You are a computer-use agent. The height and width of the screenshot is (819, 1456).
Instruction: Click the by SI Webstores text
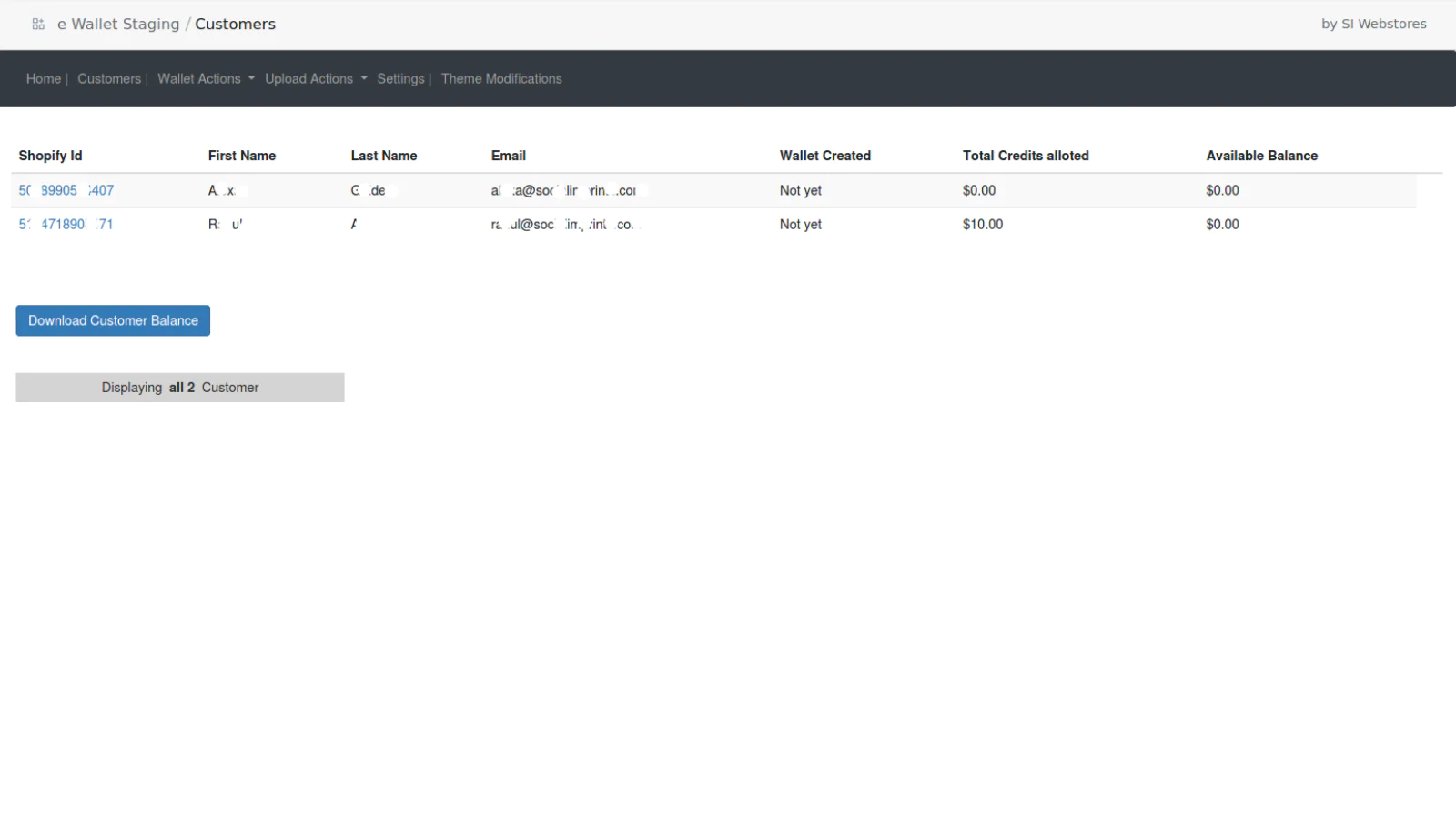click(x=1373, y=25)
